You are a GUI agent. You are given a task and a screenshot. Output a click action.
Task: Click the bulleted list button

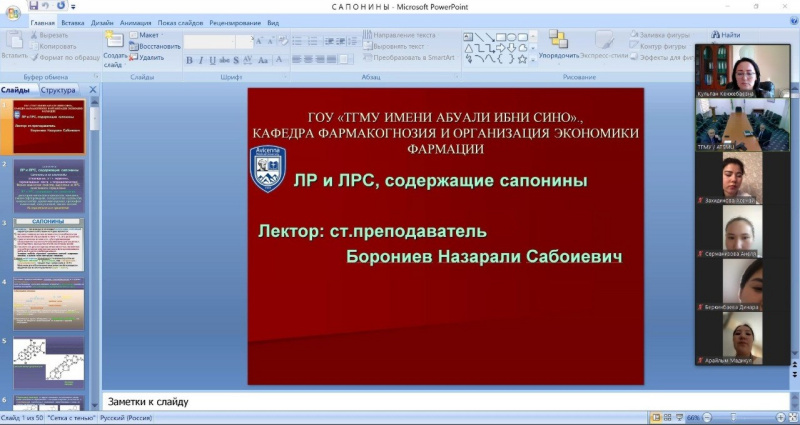297,41
